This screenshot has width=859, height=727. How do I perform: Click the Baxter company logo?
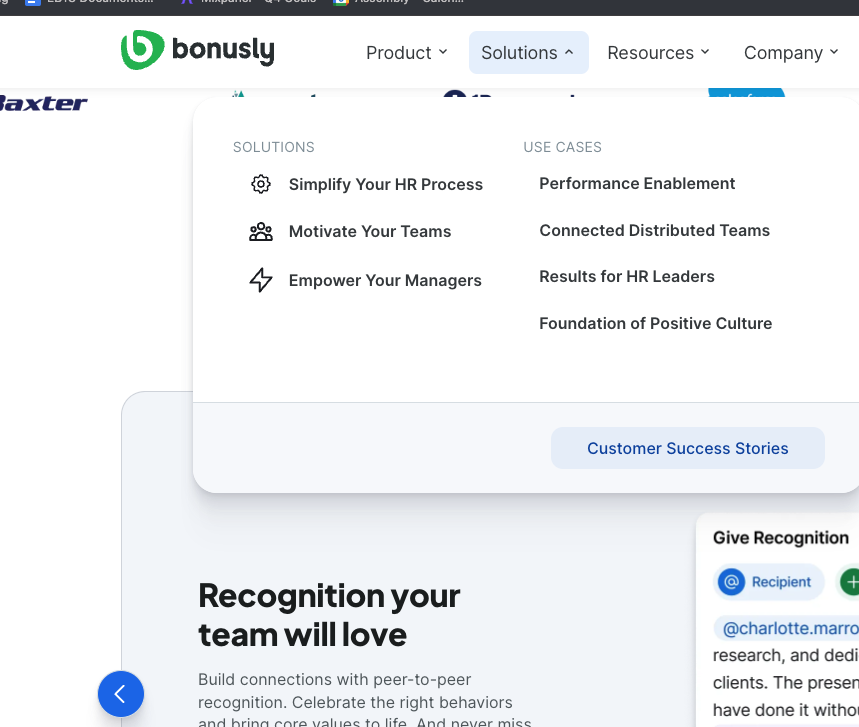click(x=44, y=103)
